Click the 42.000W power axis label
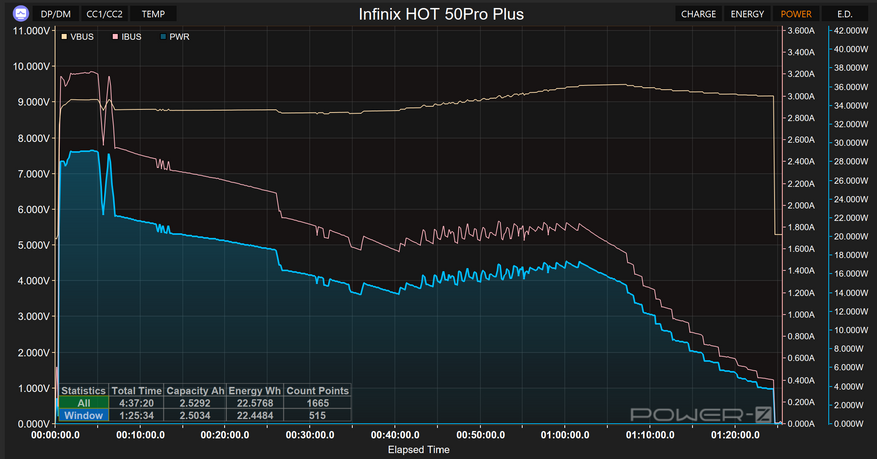Image resolution: width=877 pixels, height=459 pixels. (x=851, y=31)
